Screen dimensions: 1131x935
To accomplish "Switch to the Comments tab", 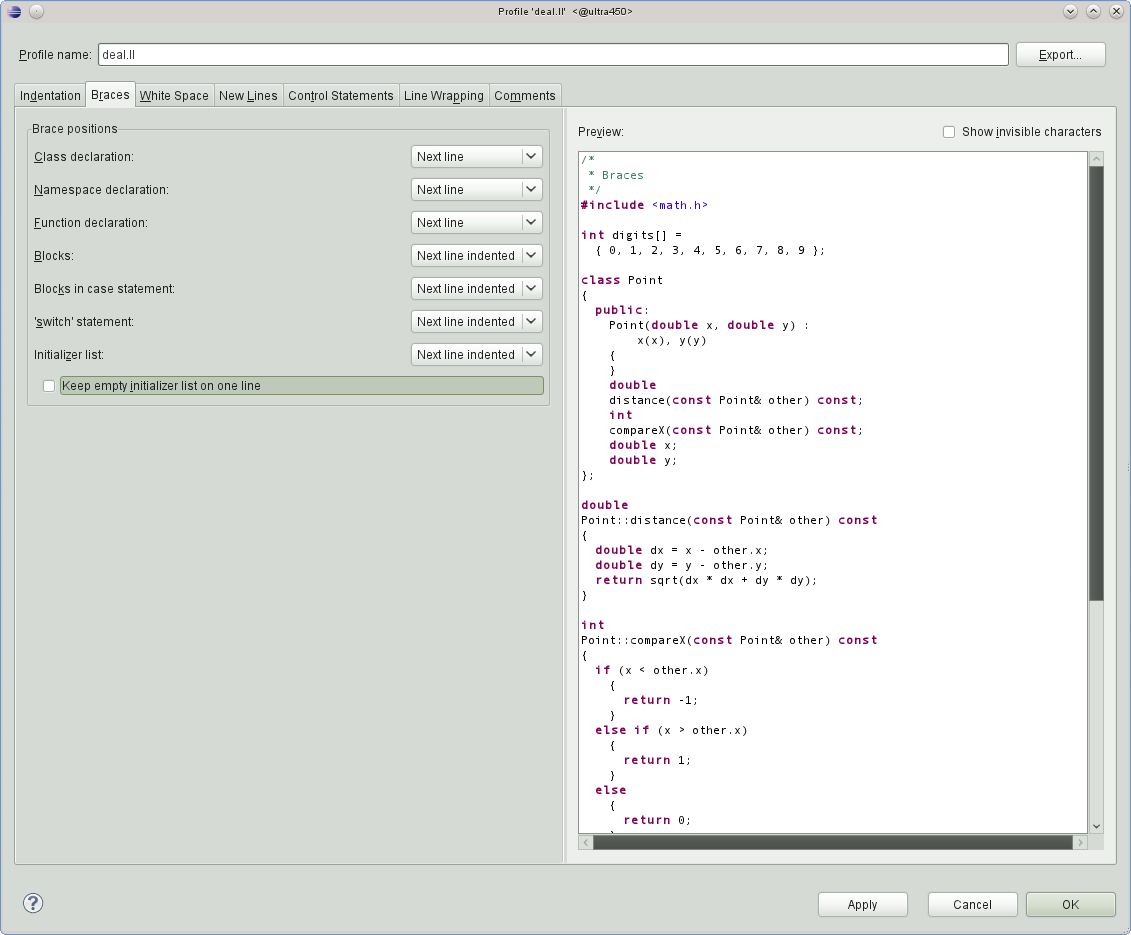I will (525, 95).
